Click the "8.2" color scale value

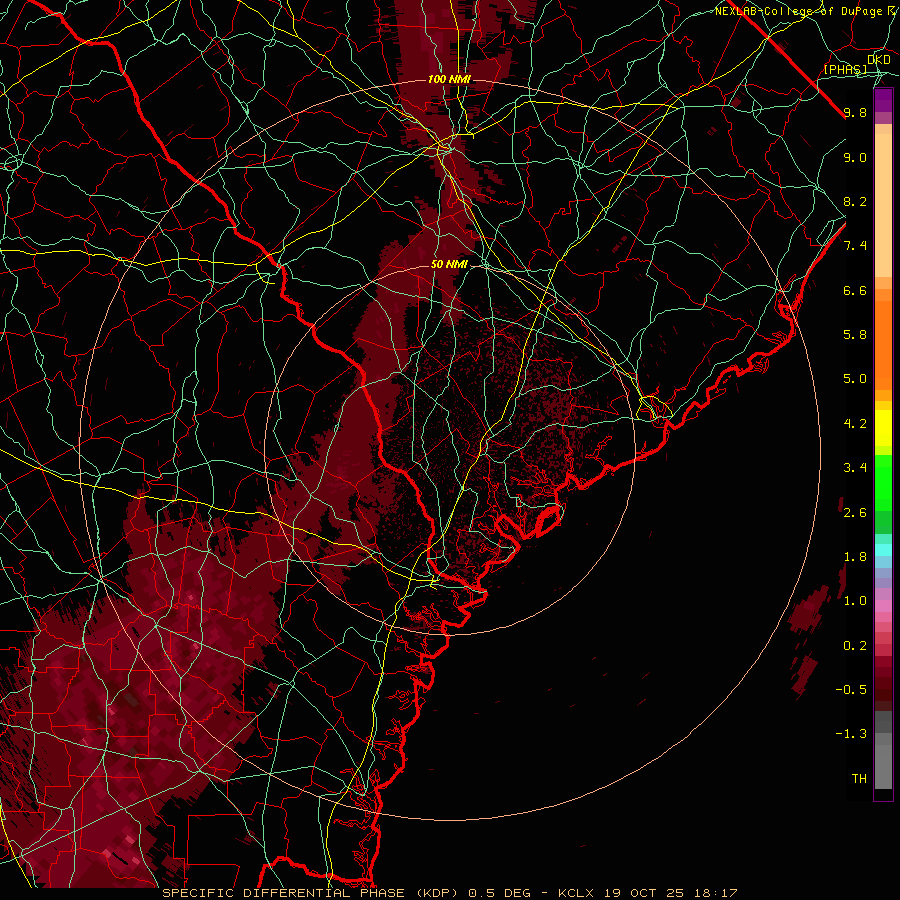[855, 201]
